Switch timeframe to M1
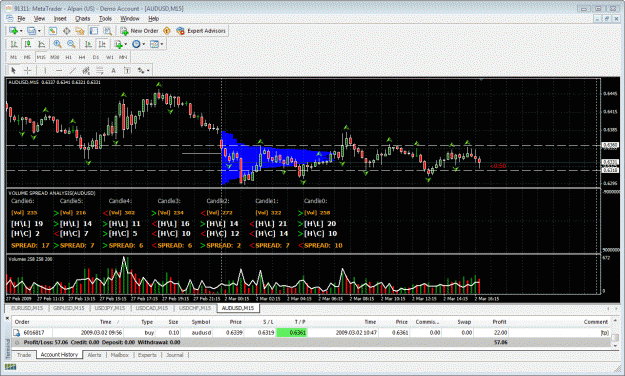Screen dimensions: 625x376 pyautogui.click(x=14, y=57)
